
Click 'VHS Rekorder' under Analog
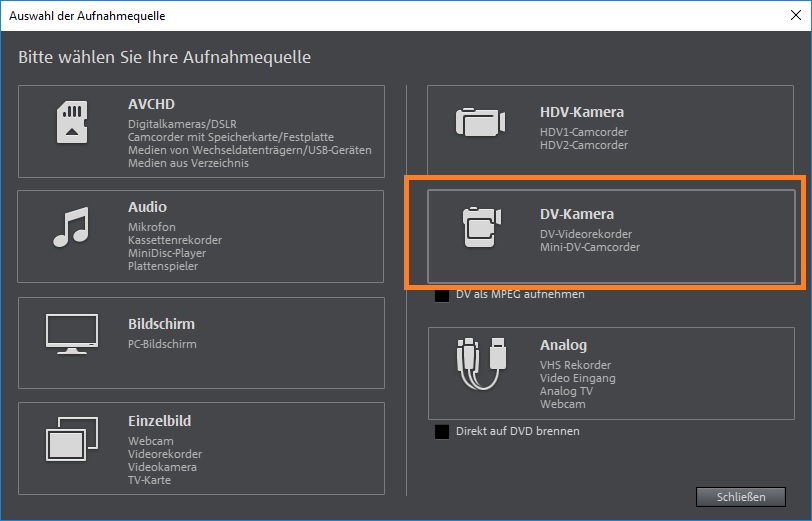pos(575,365)
